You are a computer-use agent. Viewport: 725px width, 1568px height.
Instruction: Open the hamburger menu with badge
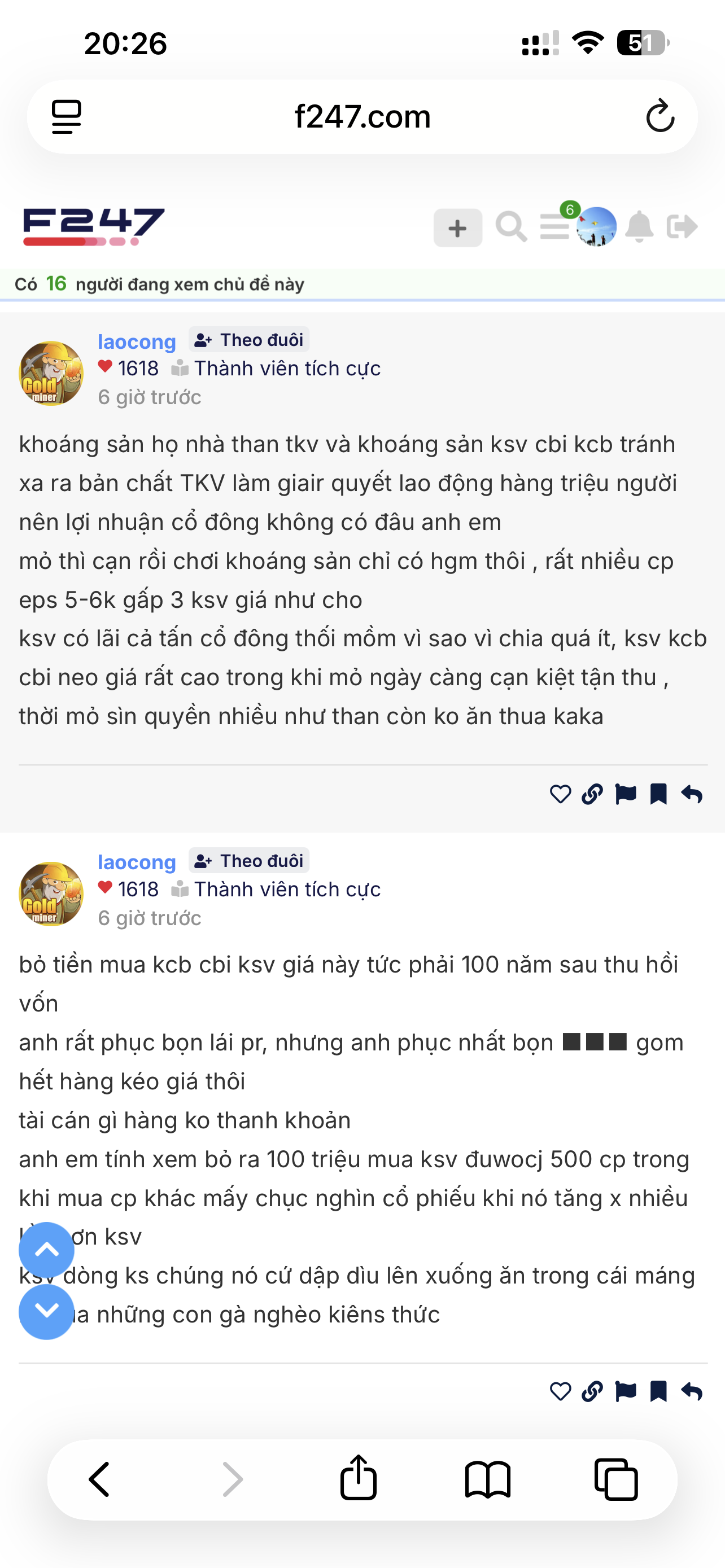[554, 227]
